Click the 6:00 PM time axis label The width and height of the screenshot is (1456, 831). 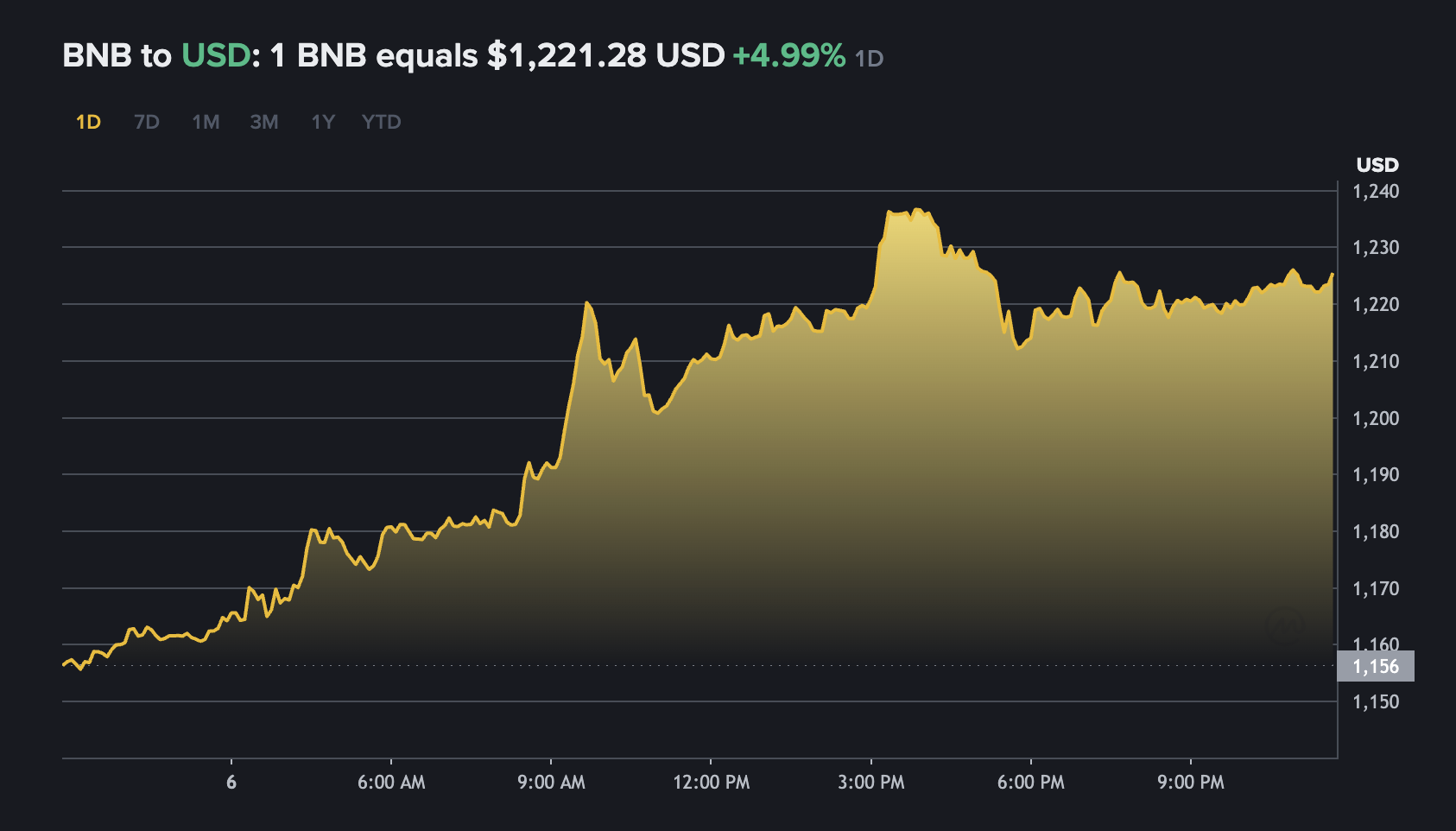[x=1030, y=783]
